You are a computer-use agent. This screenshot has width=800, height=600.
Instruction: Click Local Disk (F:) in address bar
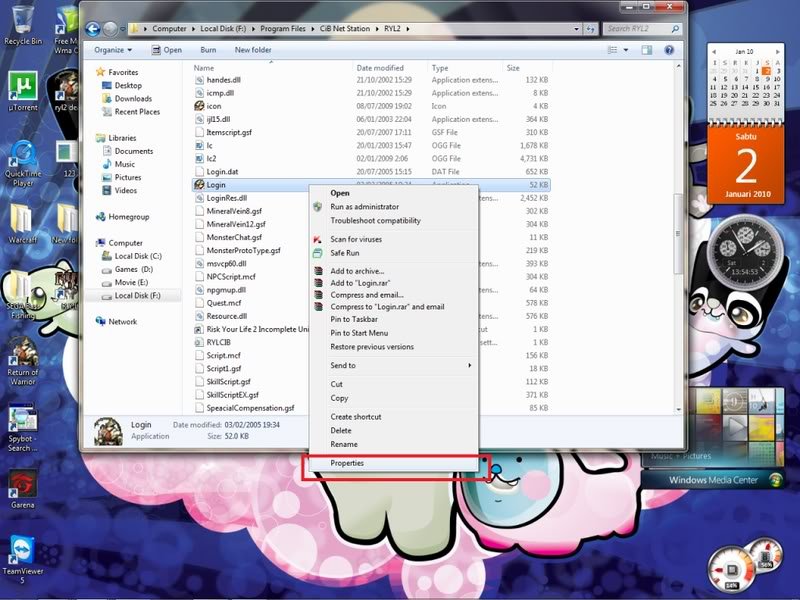point(223,29)
